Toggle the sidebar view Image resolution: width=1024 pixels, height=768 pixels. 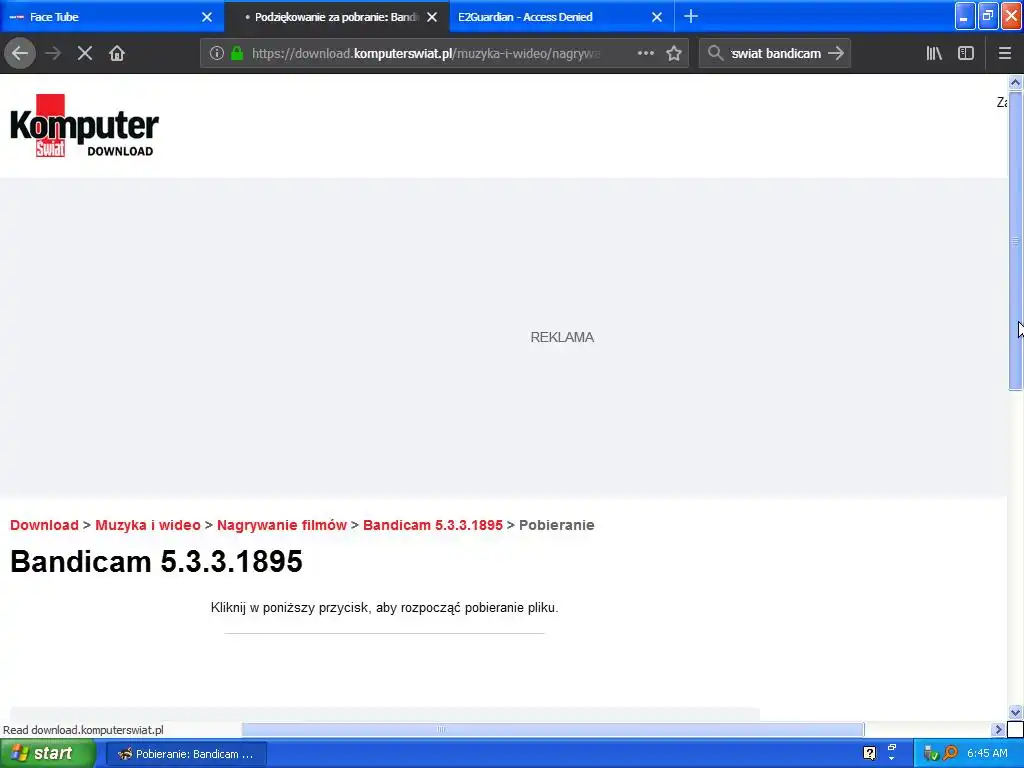(966, 54)
